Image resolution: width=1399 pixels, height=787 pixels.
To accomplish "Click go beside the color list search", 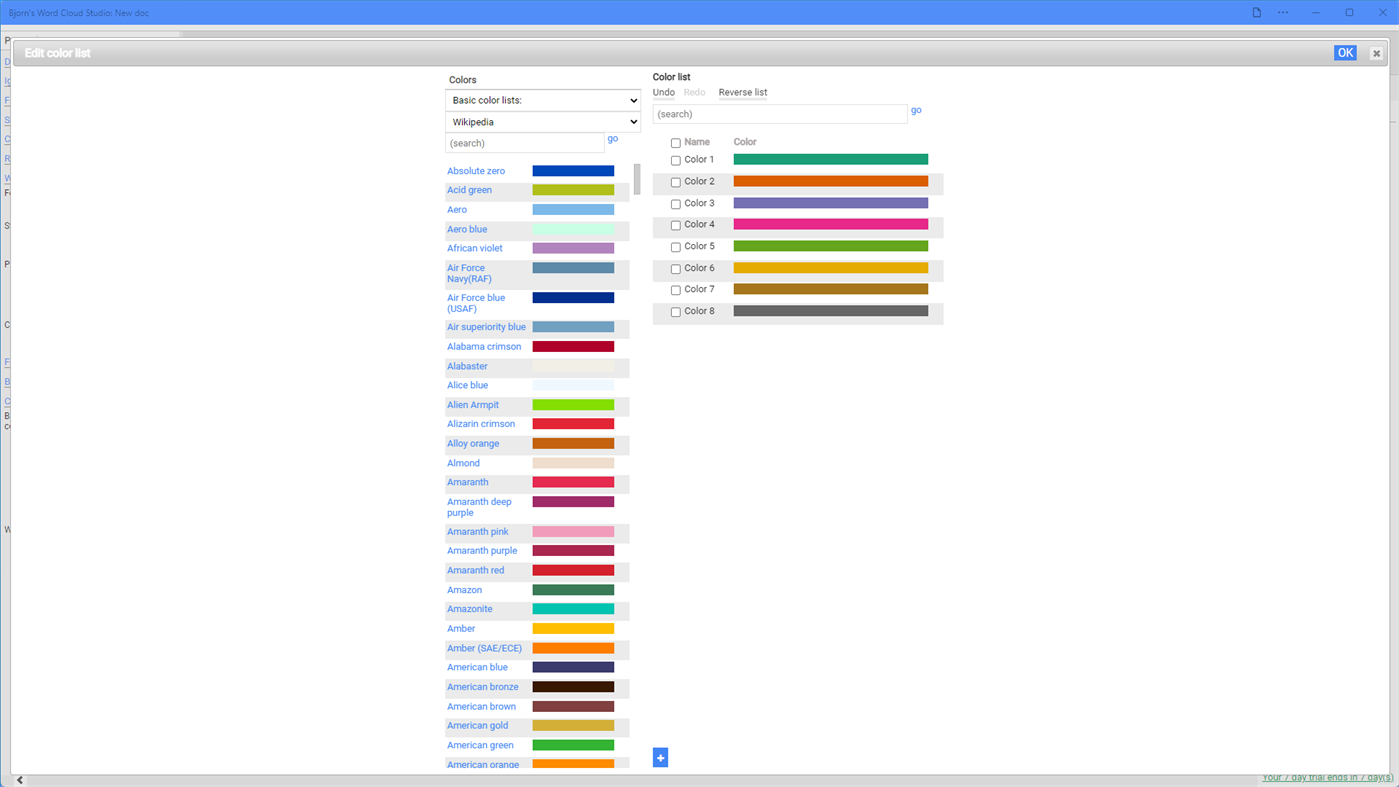I will [915, 110].
